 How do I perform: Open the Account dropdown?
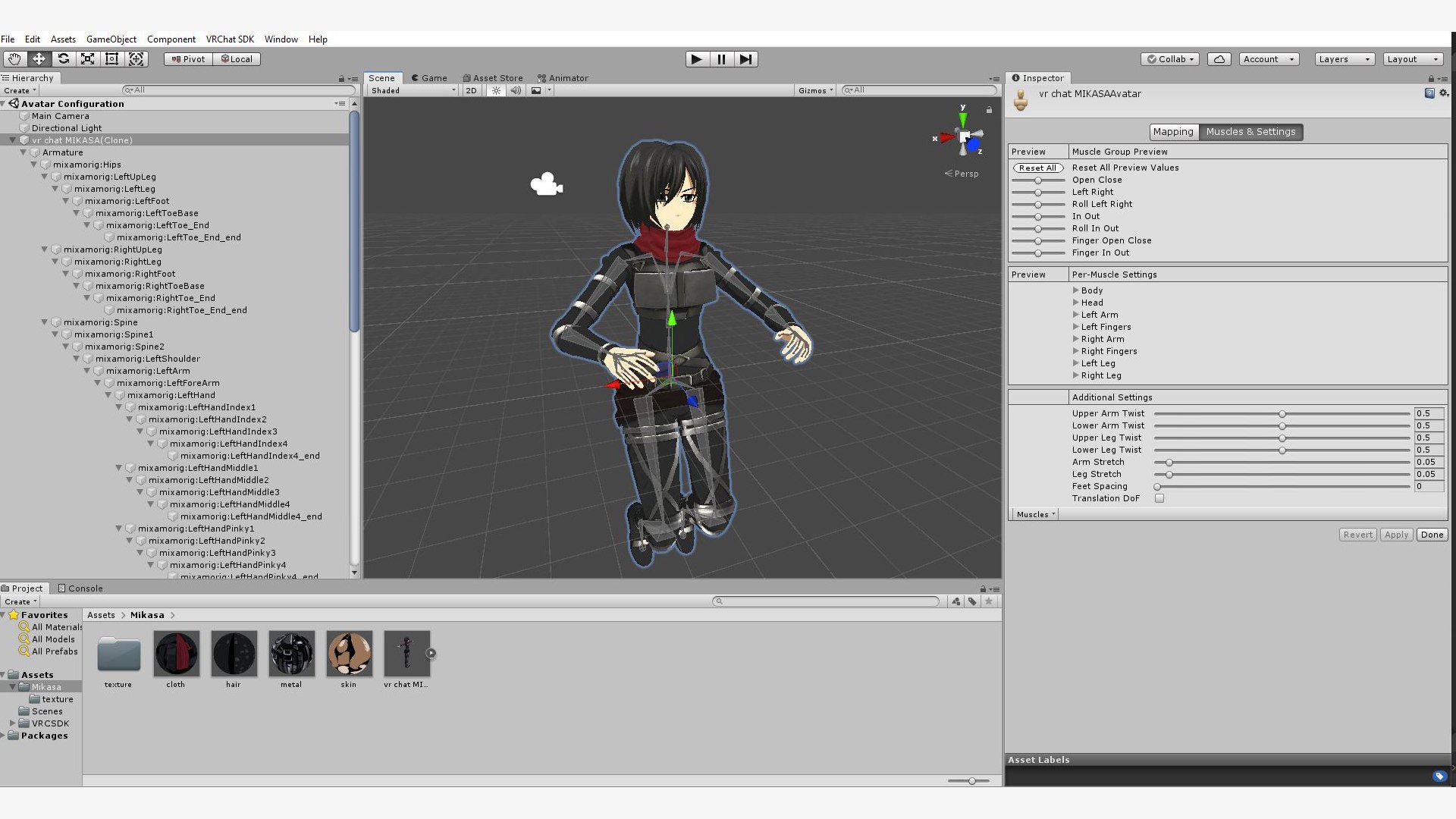(x=1269, y=59)
